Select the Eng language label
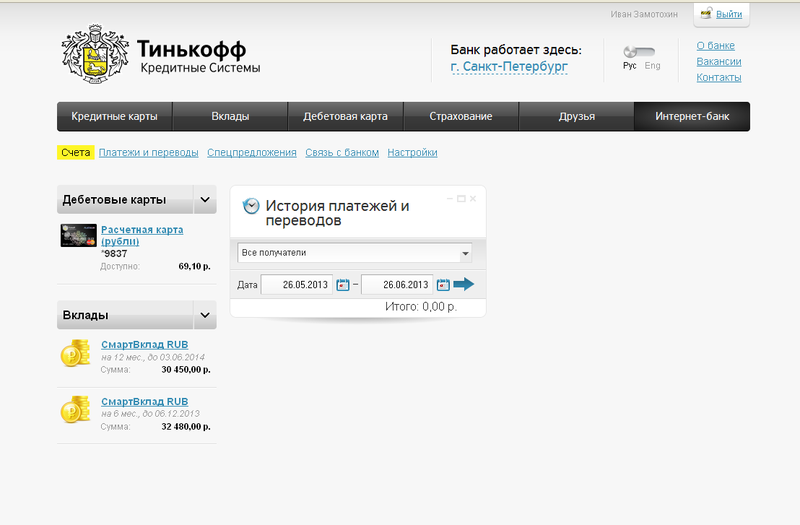The height and width of the screenshot is (525, 800). [652, 66]
